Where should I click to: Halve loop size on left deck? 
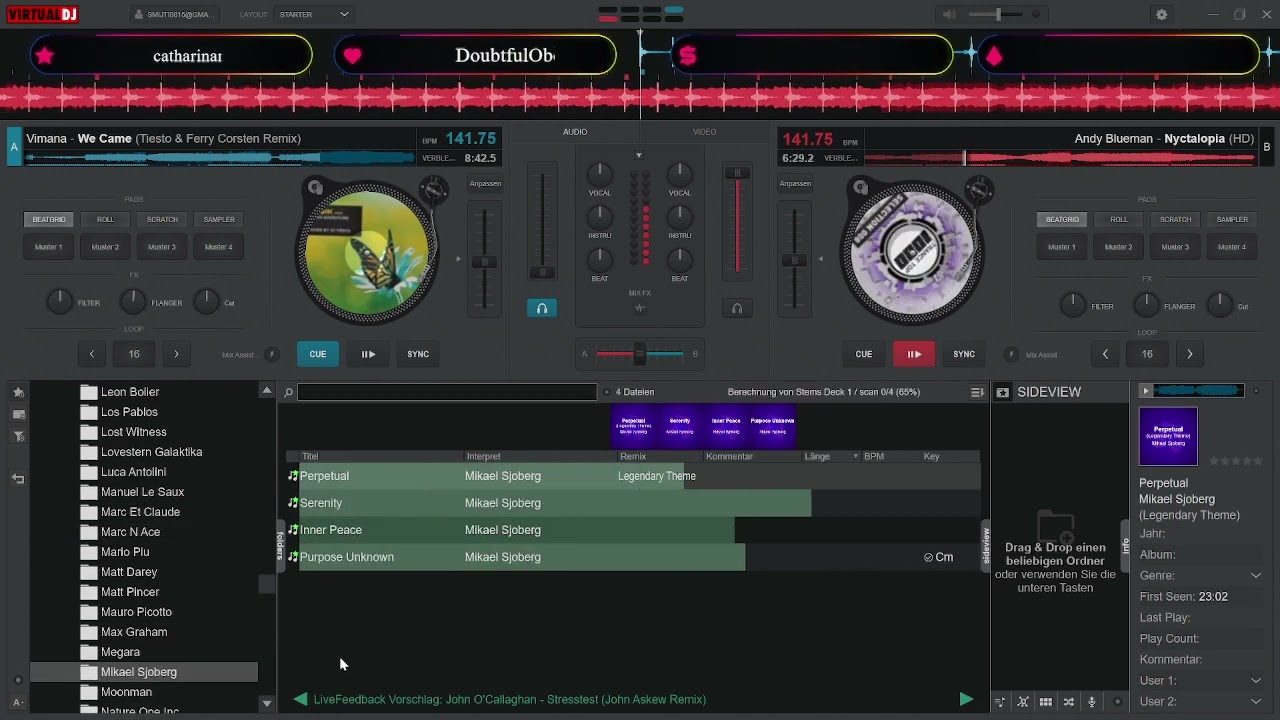(x=92, y=354)
